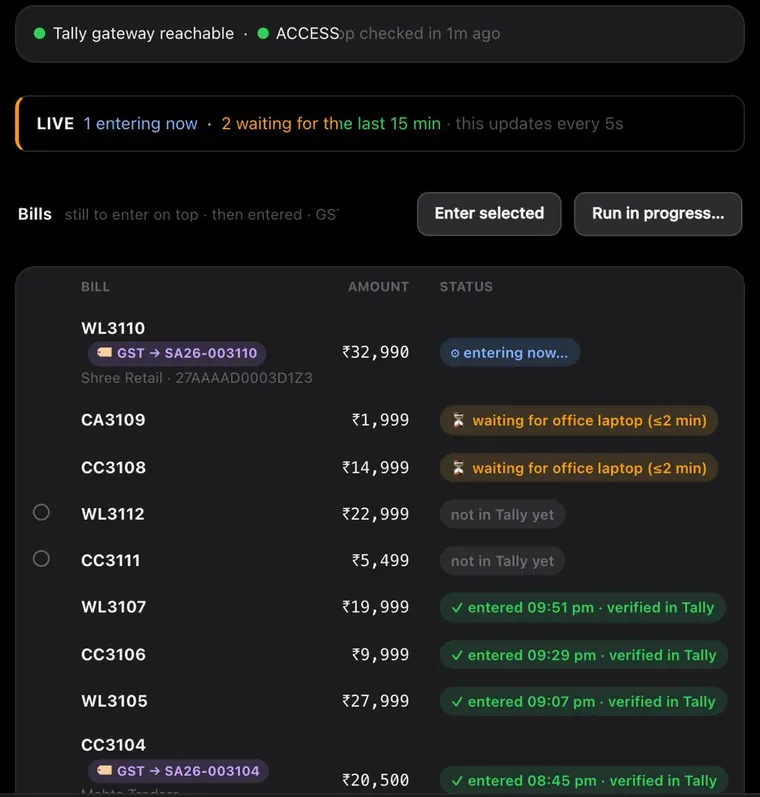
Task: Click the amount ₹9,999
Action: pyautogui.click(x=380, y=655)
